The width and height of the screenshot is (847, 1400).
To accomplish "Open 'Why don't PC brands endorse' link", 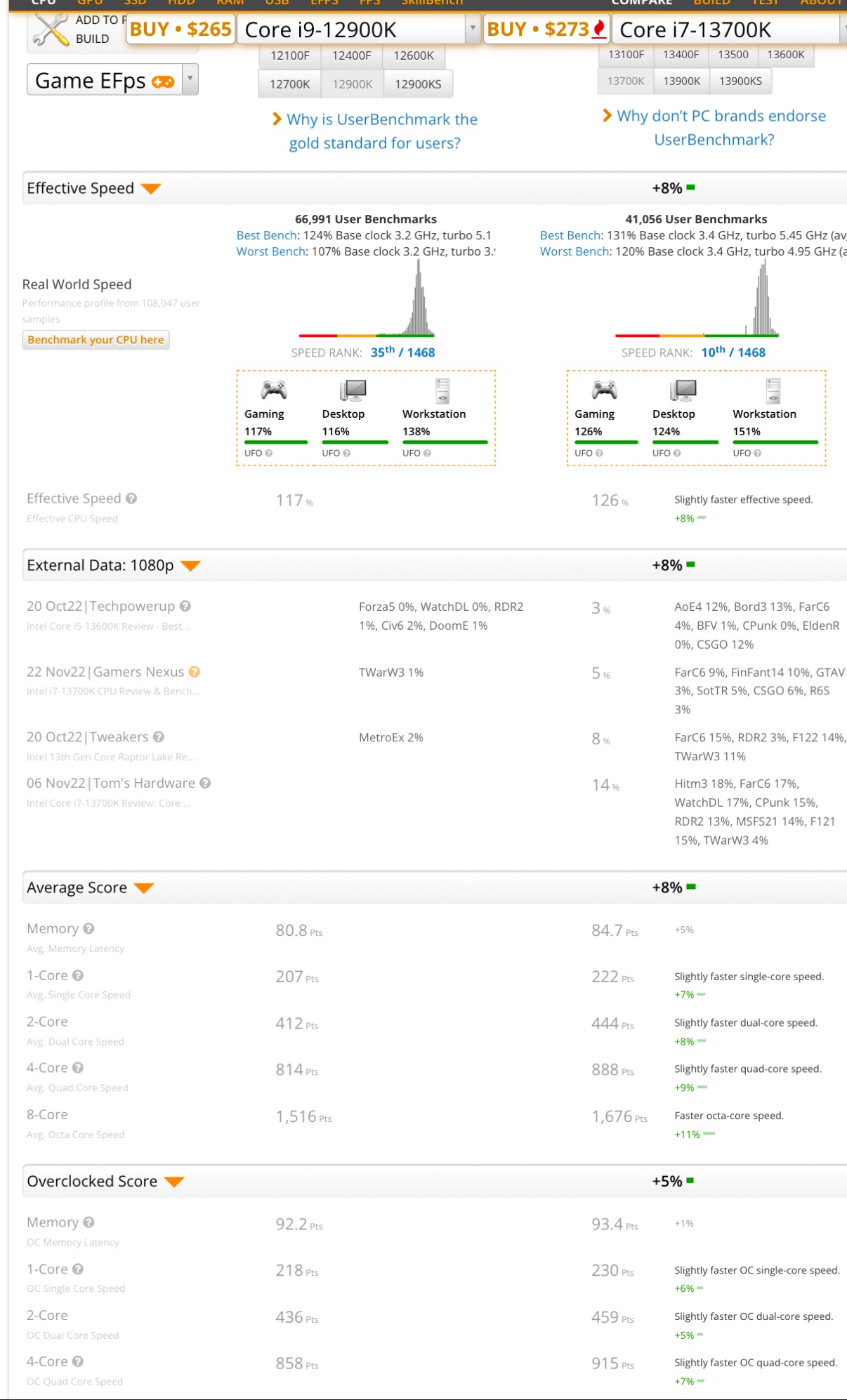I will (x=714, y=128).
